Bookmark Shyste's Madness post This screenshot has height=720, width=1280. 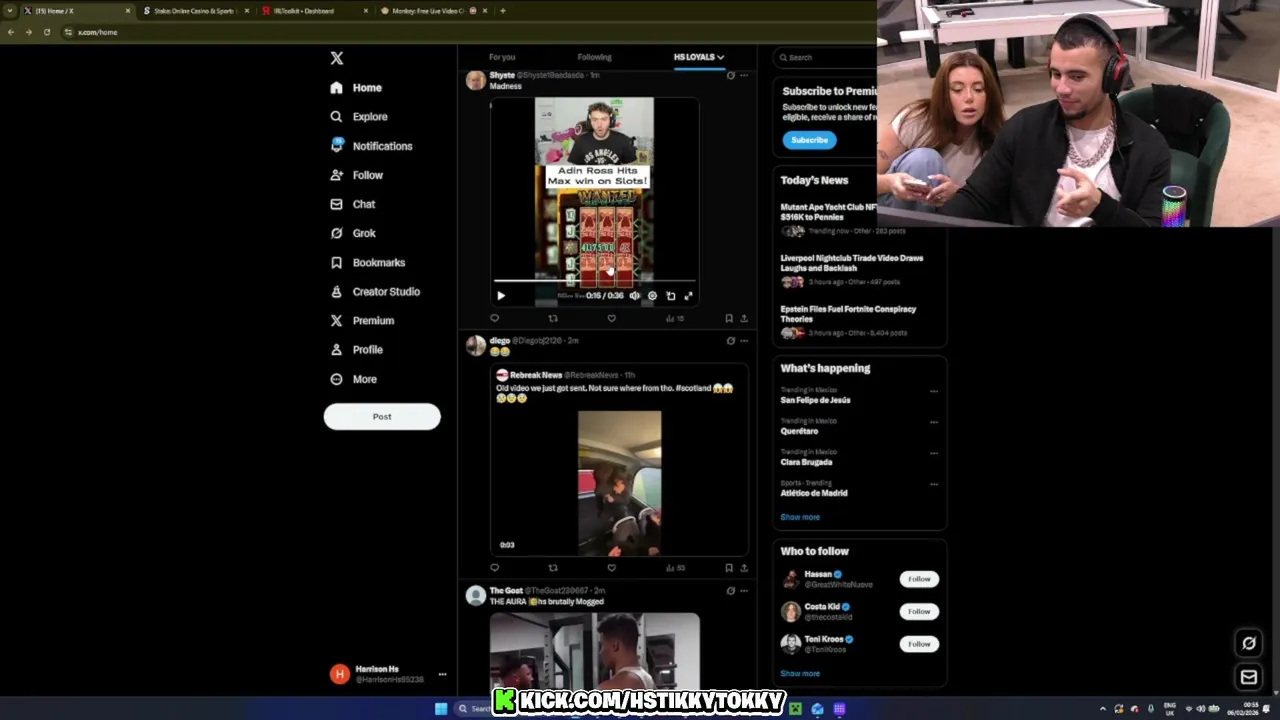point(728,318)
